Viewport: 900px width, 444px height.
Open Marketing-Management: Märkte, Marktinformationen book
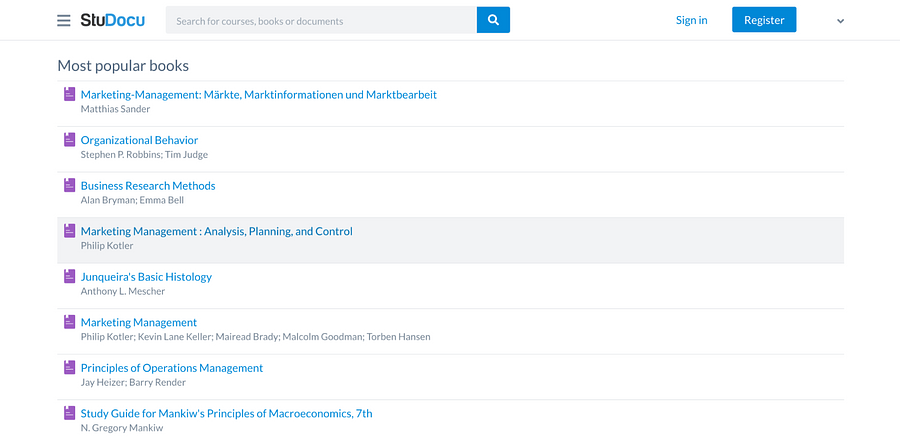[x=259, y=95]
